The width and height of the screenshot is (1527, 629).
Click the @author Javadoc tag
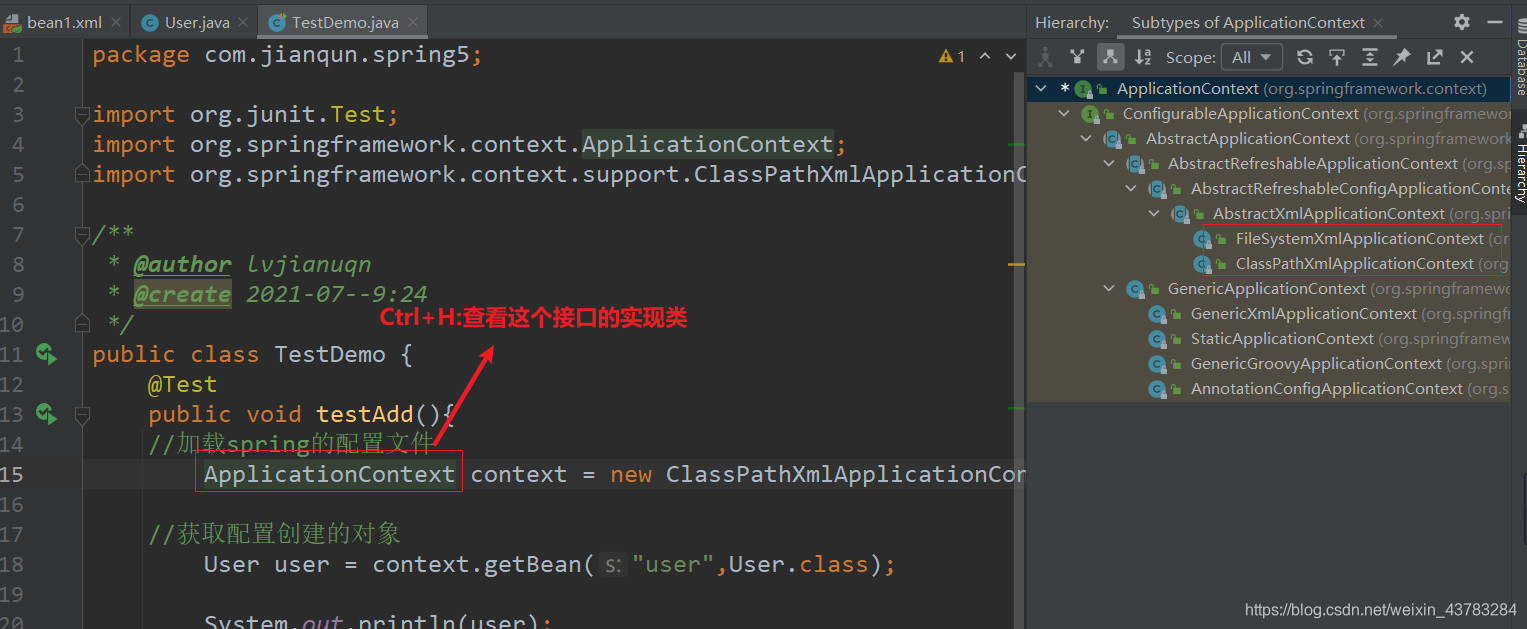[182, 264]
